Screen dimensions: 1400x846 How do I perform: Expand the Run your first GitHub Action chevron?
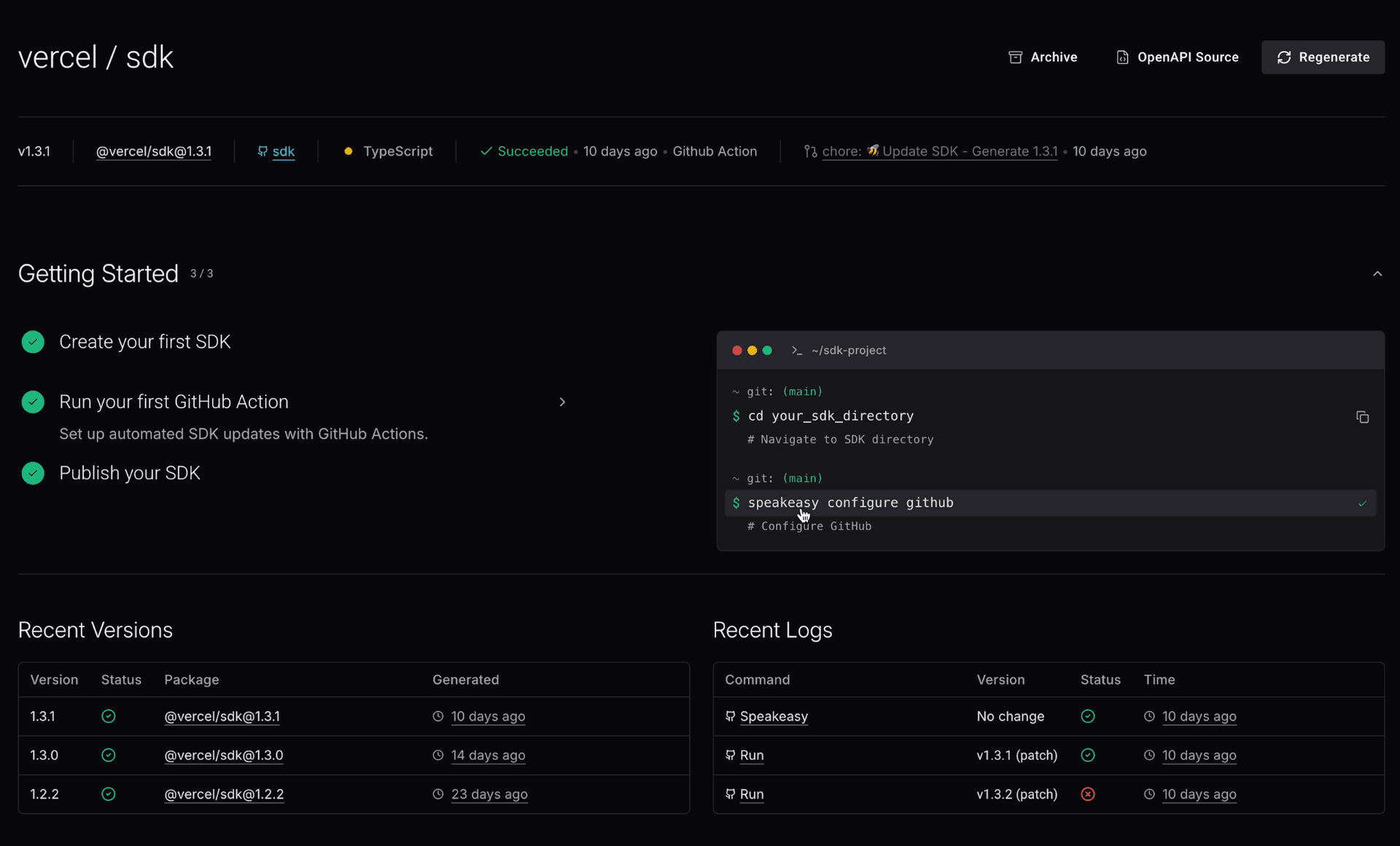coord(561,402)
